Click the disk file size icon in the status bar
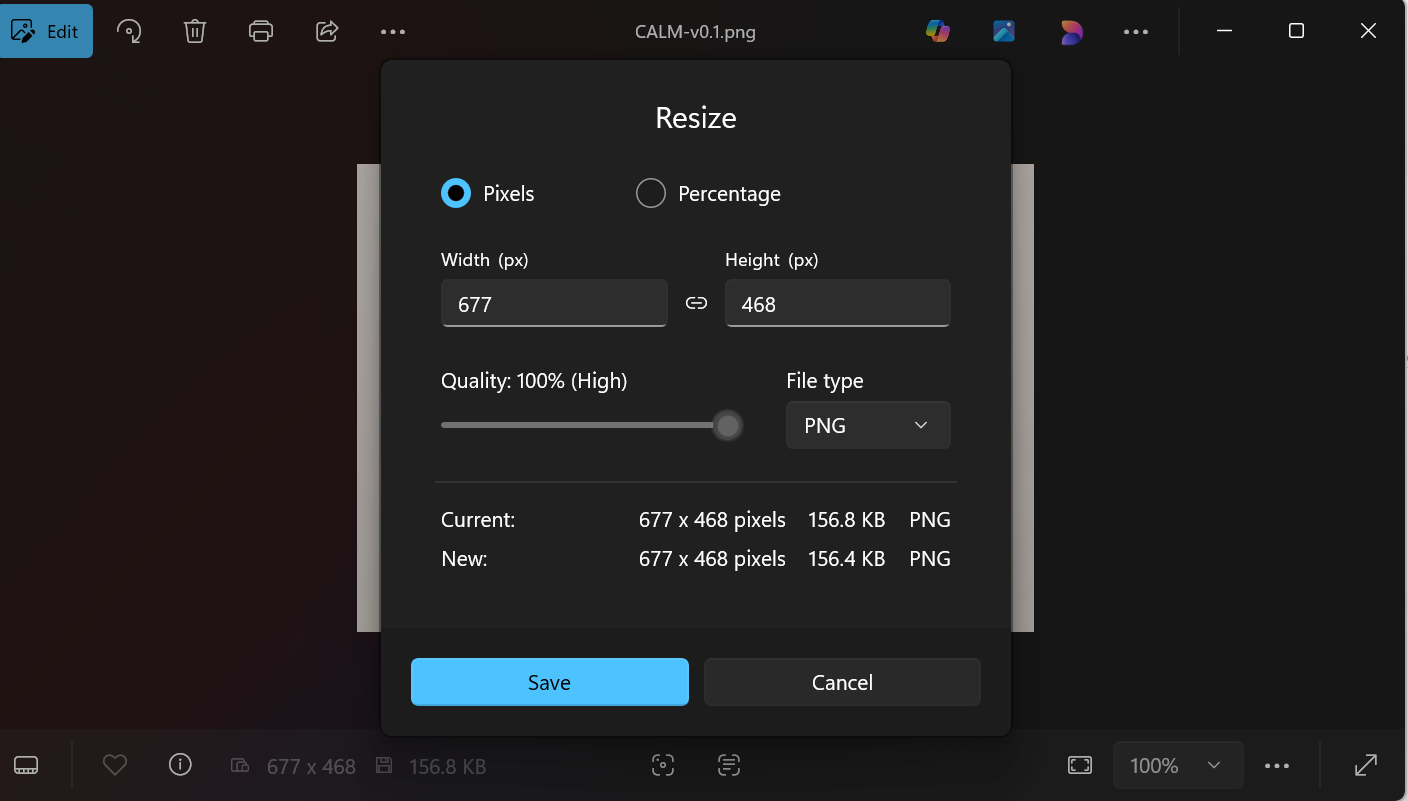Image resolution: width=1408 pixels, height=801 pixels. [x=383, y=766]
